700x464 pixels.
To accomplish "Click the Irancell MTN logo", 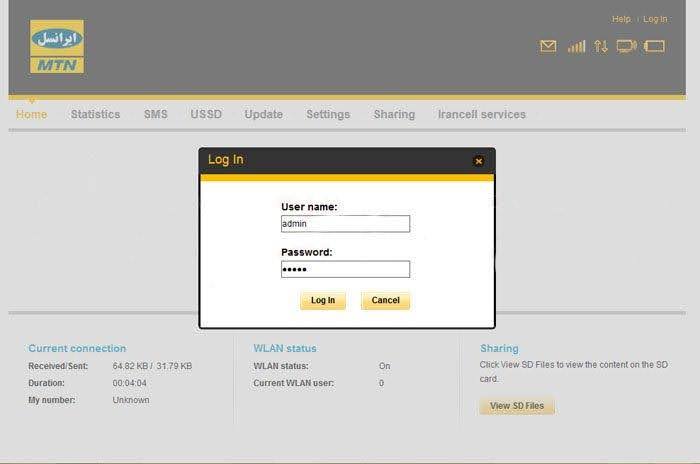I will tap(57, 46).
